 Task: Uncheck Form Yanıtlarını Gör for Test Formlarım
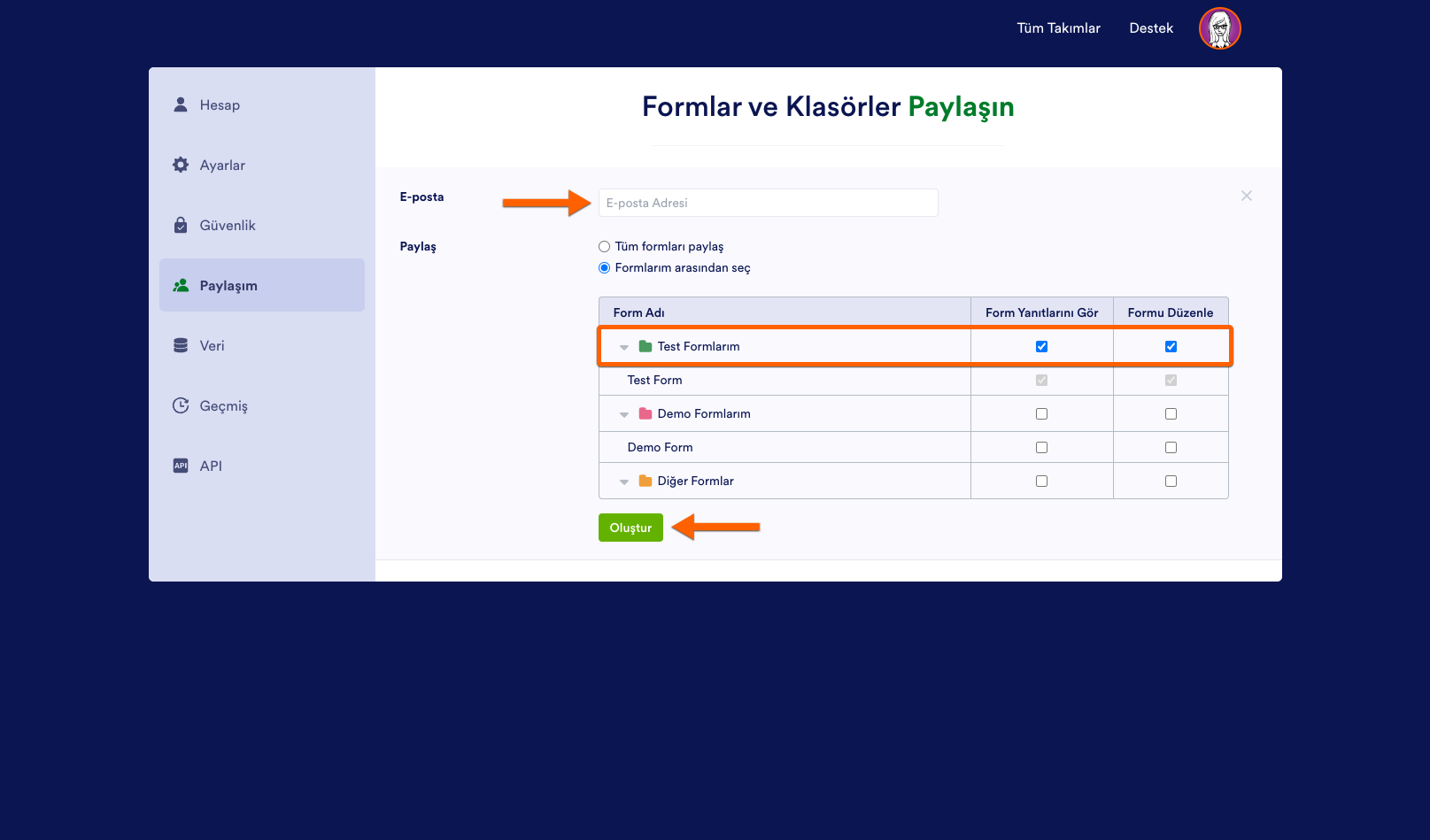tap(1041, 346)
